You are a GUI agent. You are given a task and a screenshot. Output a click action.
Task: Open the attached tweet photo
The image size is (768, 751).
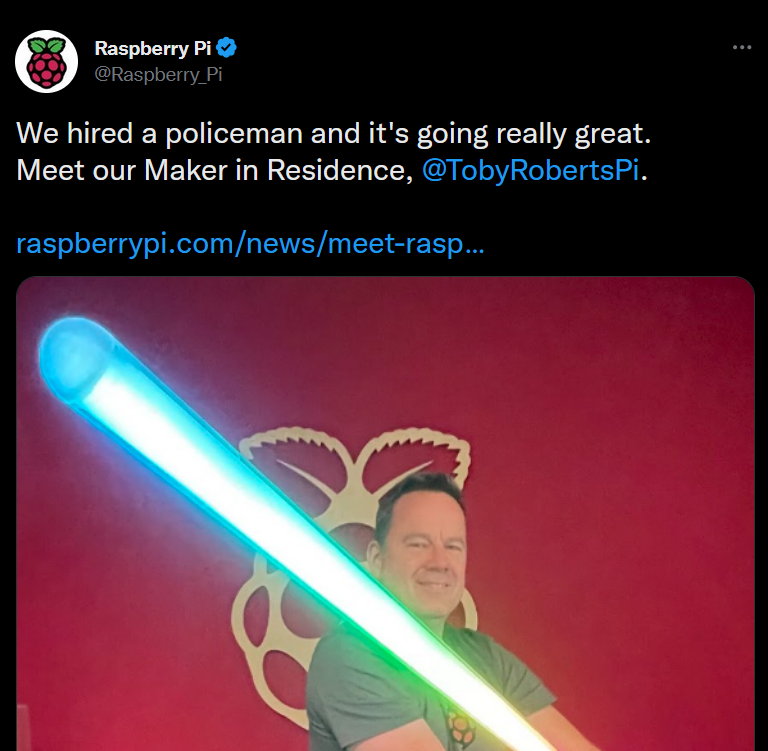pos(385,513)
